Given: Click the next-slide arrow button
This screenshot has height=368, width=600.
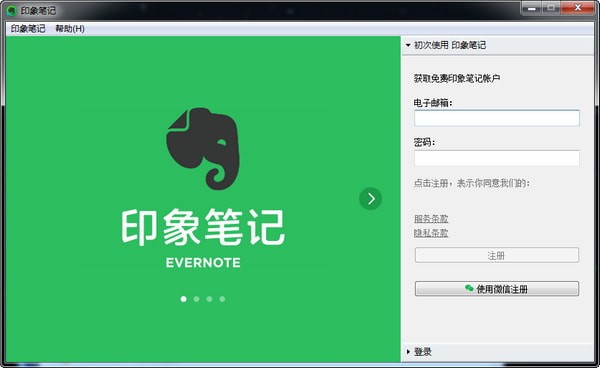Looking at the screenshot, I should (370, 199).
